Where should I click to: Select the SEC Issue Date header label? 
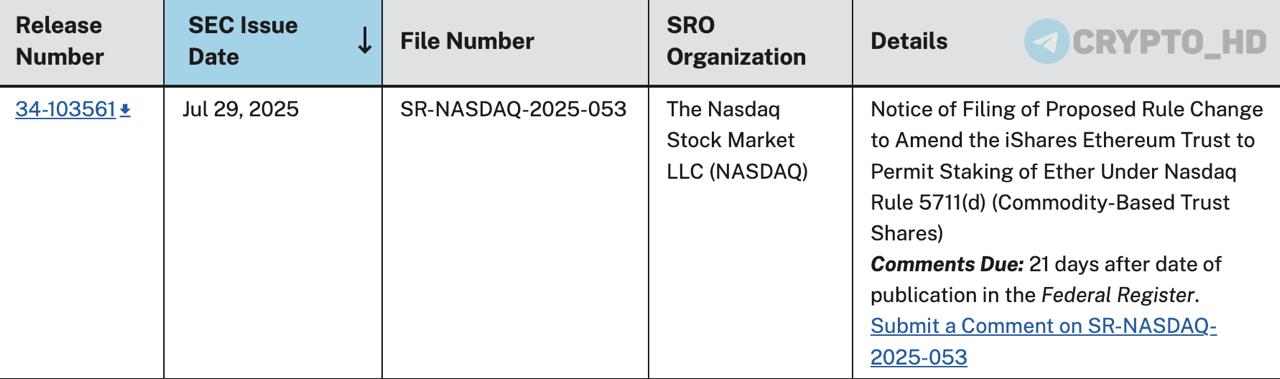(x=243, y=42)
